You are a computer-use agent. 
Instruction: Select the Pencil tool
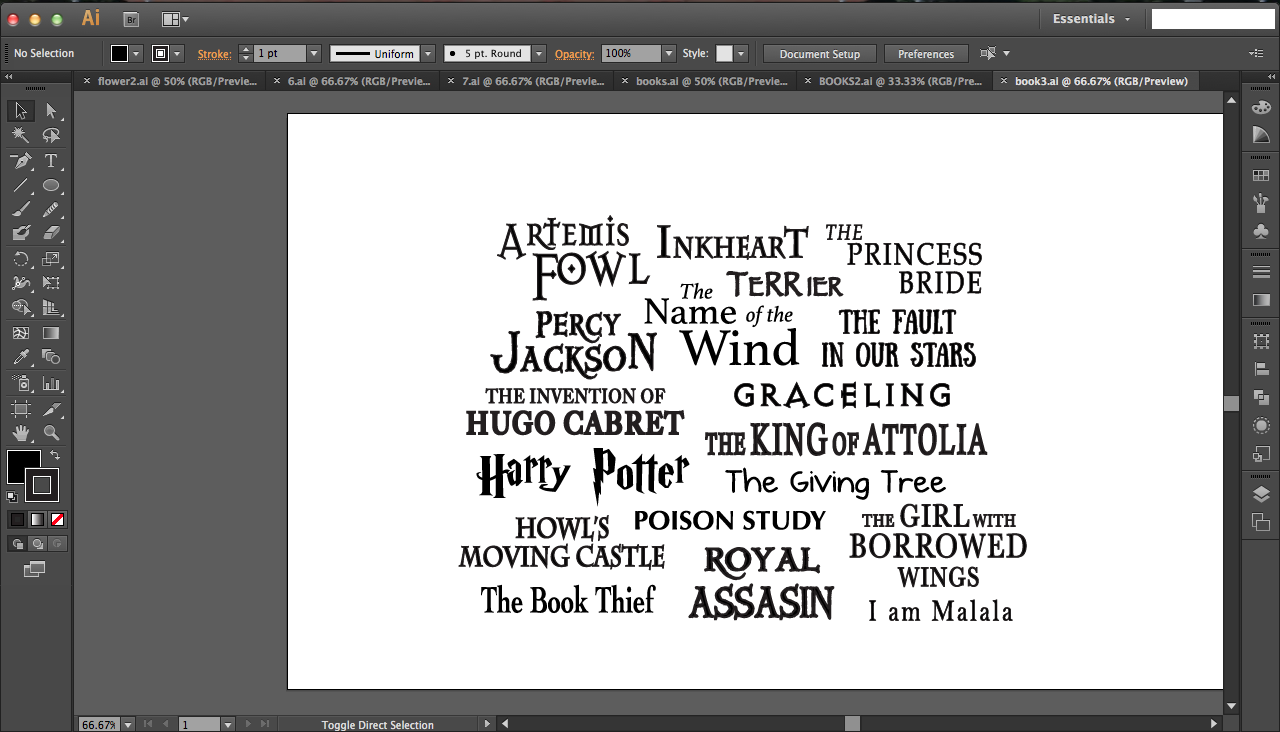(51, 210)
